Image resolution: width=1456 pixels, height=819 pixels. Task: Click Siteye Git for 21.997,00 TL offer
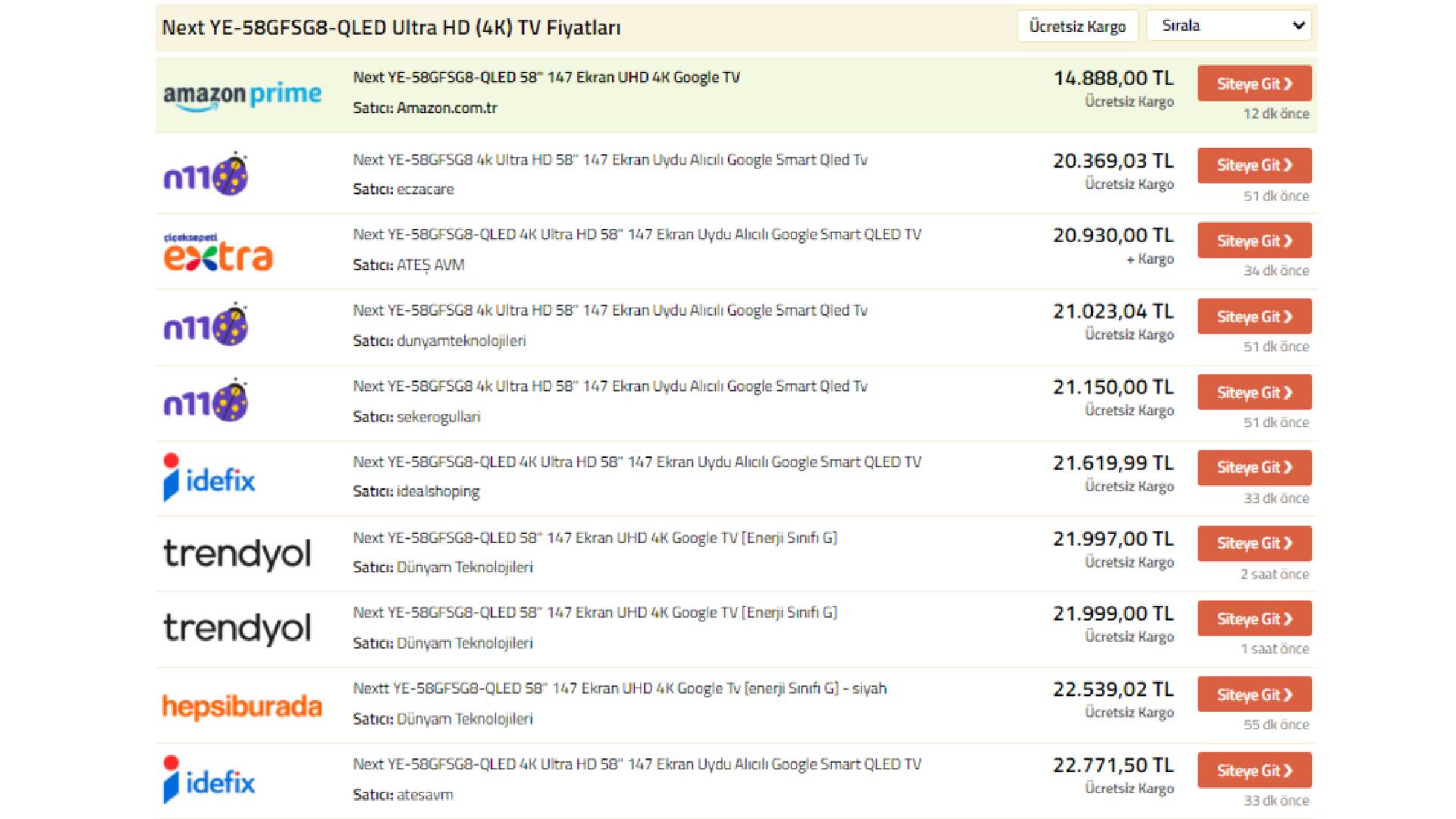(x=1254, y=544)
